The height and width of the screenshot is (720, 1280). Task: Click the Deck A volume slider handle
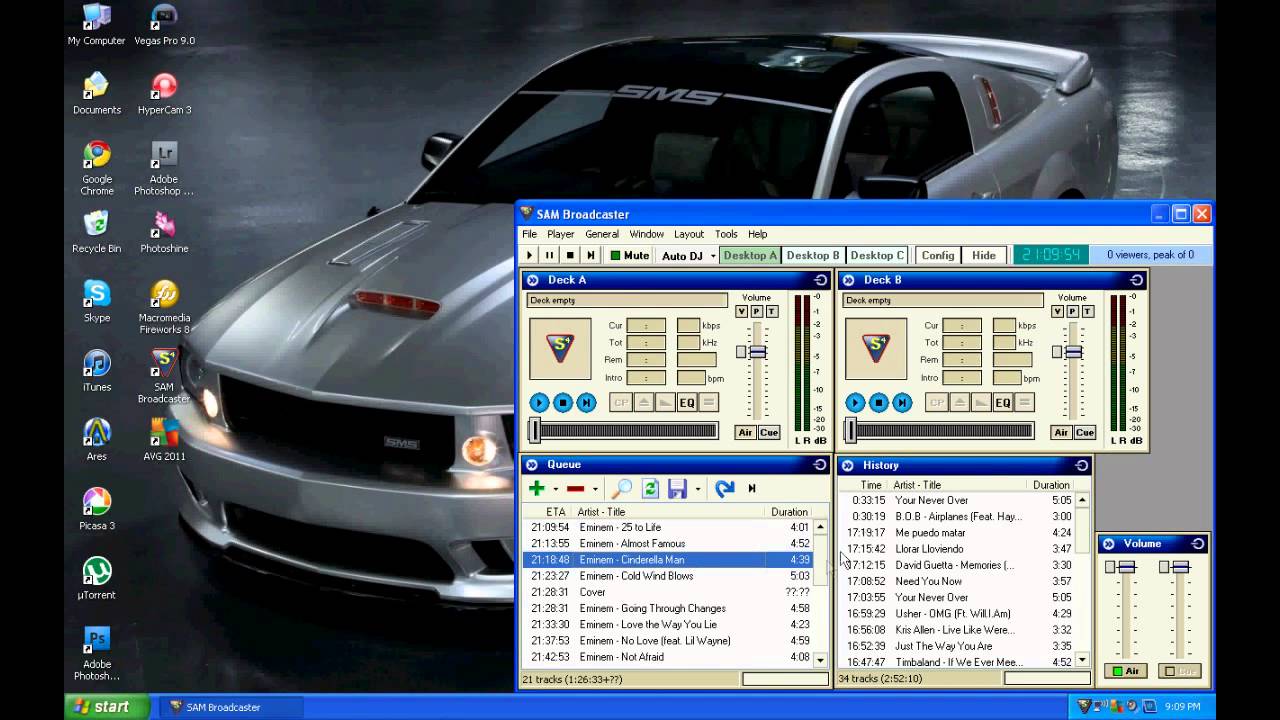(757, 352)
